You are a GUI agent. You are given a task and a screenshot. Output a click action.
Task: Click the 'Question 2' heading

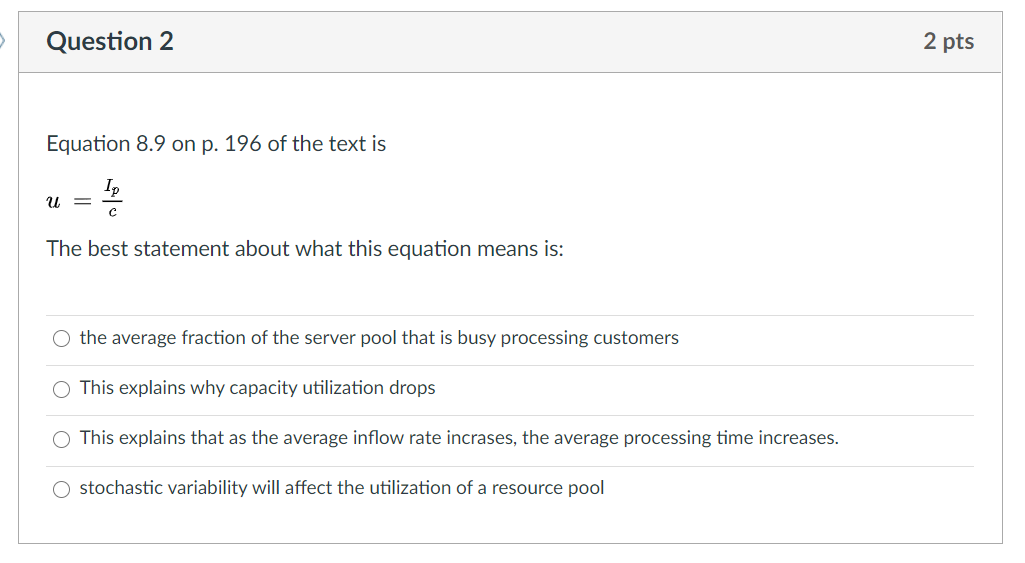coord(110,41)
